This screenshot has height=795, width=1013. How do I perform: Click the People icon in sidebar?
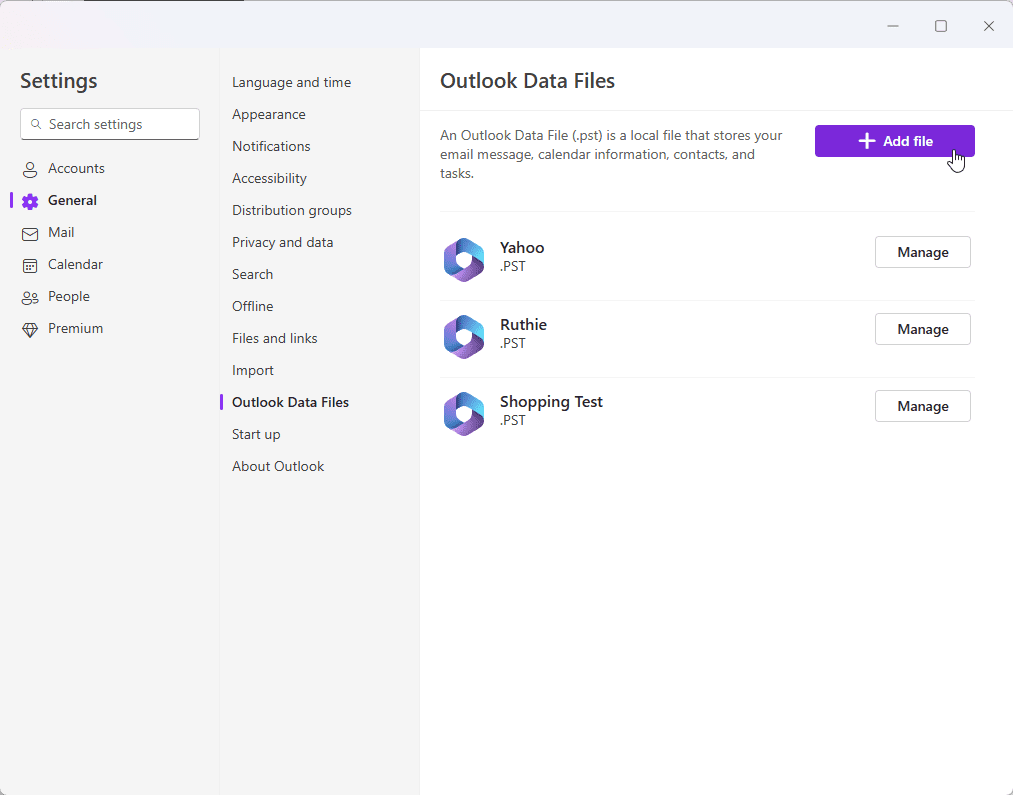click(30, 298)
